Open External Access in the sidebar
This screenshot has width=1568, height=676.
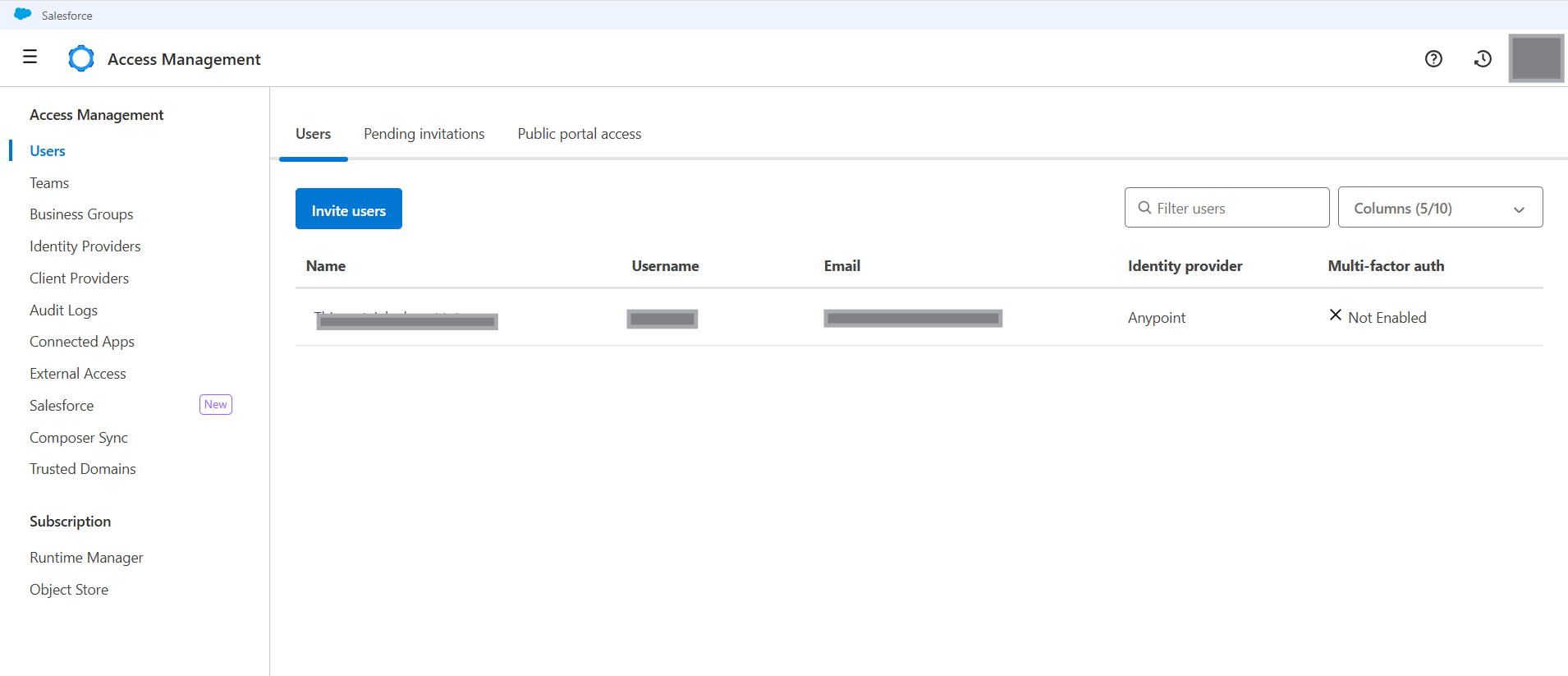[78, 374]
